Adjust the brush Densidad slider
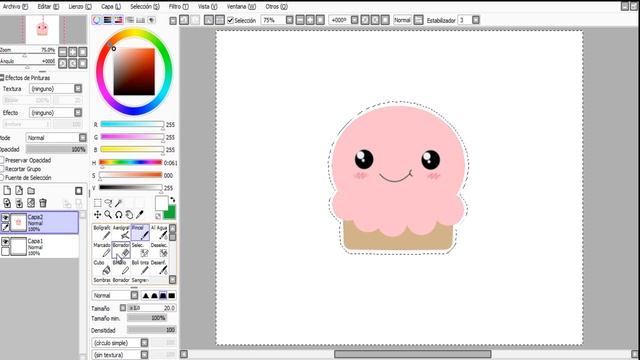 click(x=151, y=330)
